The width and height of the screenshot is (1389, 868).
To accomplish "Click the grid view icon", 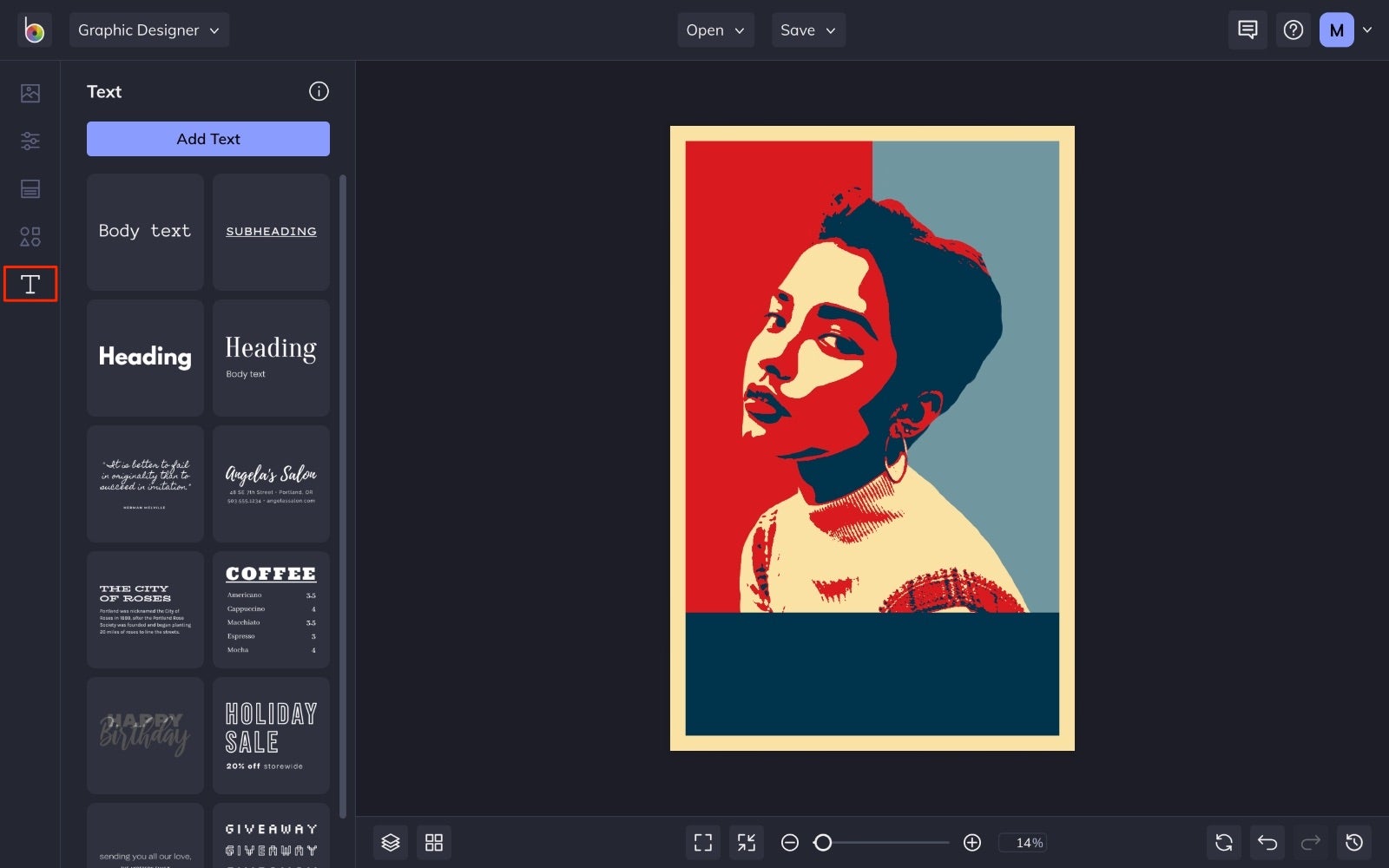I will tap(434, 842).
